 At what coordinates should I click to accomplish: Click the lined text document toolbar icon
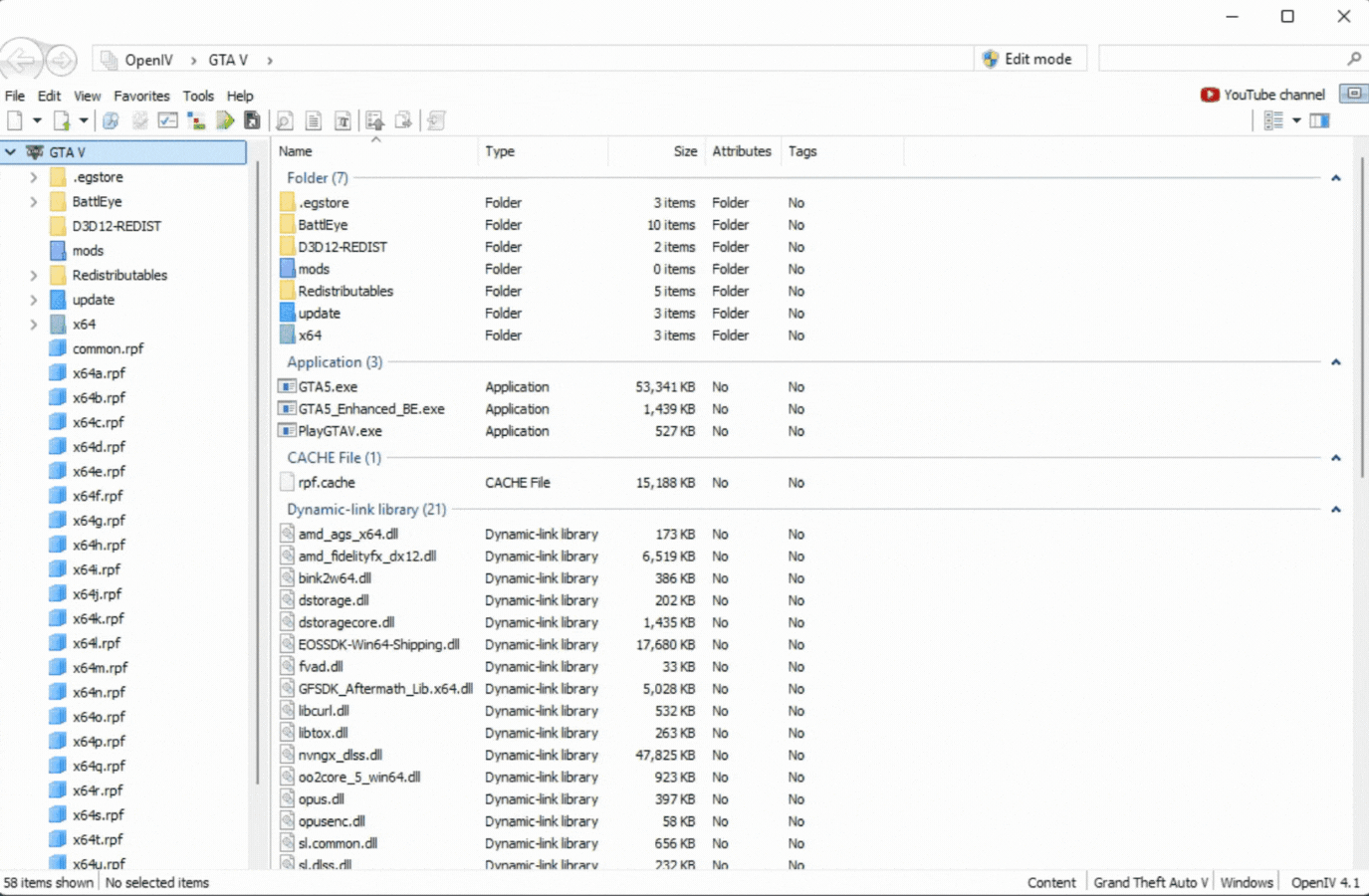314,120
